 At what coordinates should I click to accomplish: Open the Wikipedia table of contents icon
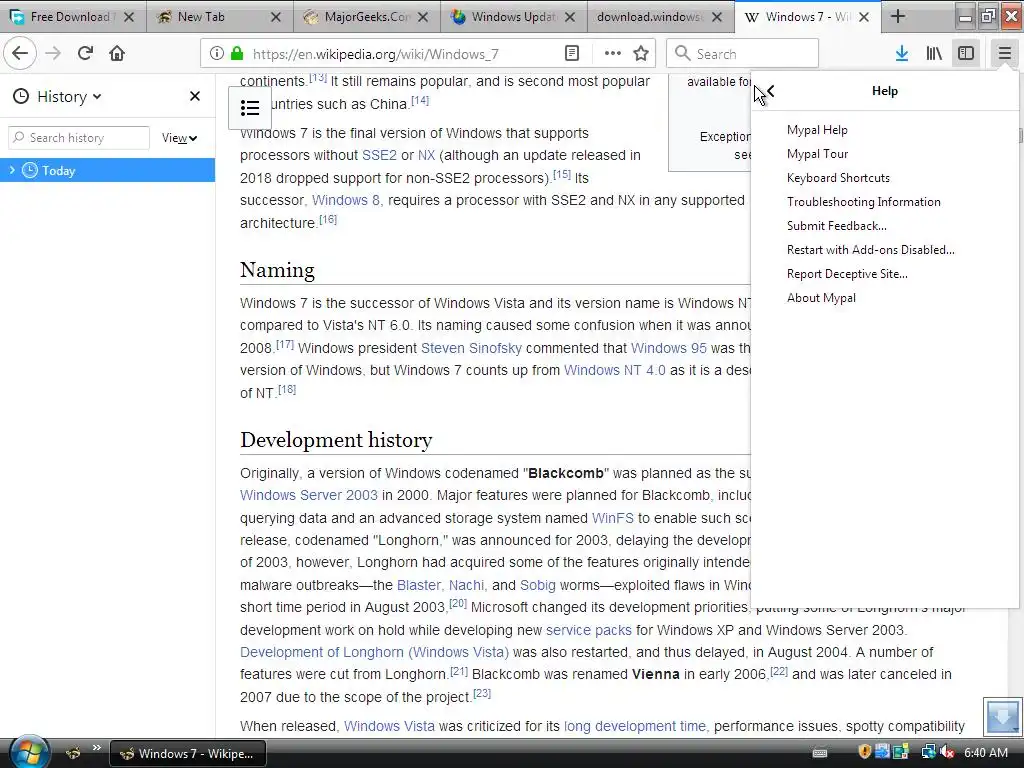249,108
